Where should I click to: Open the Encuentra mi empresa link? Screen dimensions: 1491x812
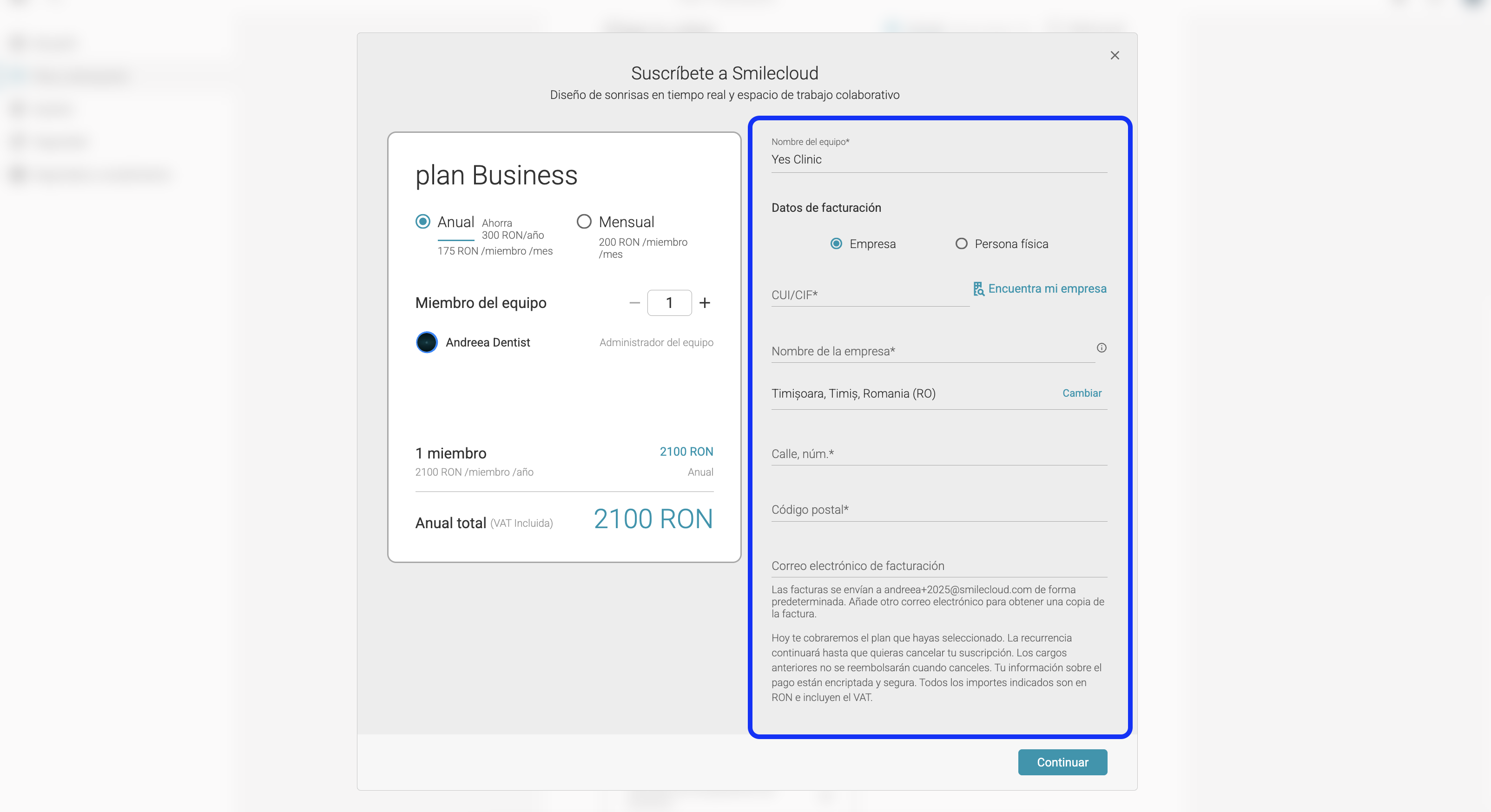(x=1047, y=288)
